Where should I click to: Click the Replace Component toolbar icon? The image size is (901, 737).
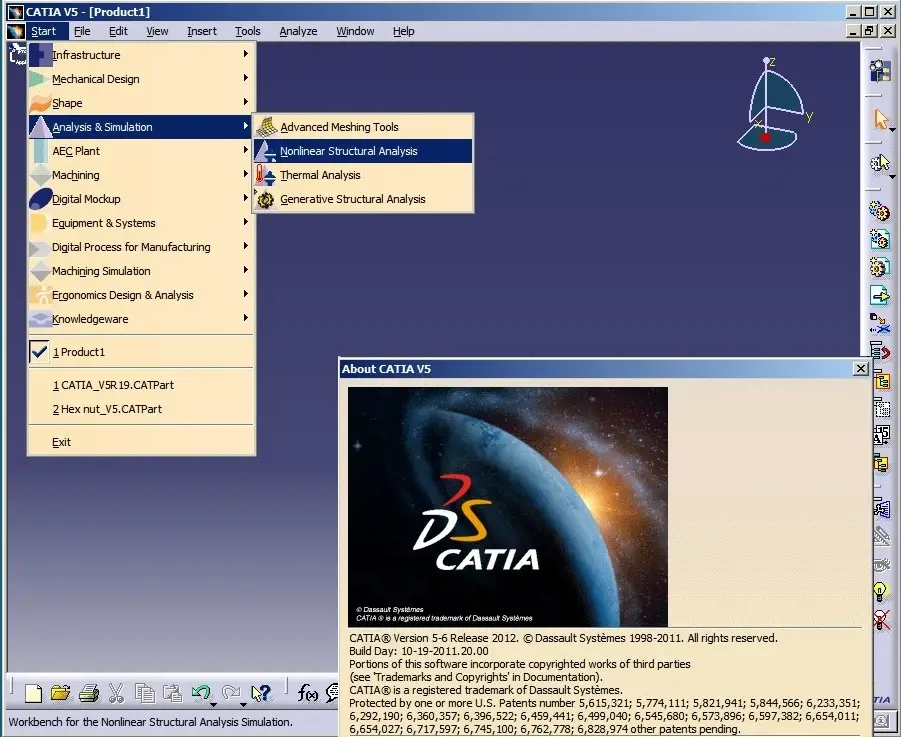(x=880, y=323)
